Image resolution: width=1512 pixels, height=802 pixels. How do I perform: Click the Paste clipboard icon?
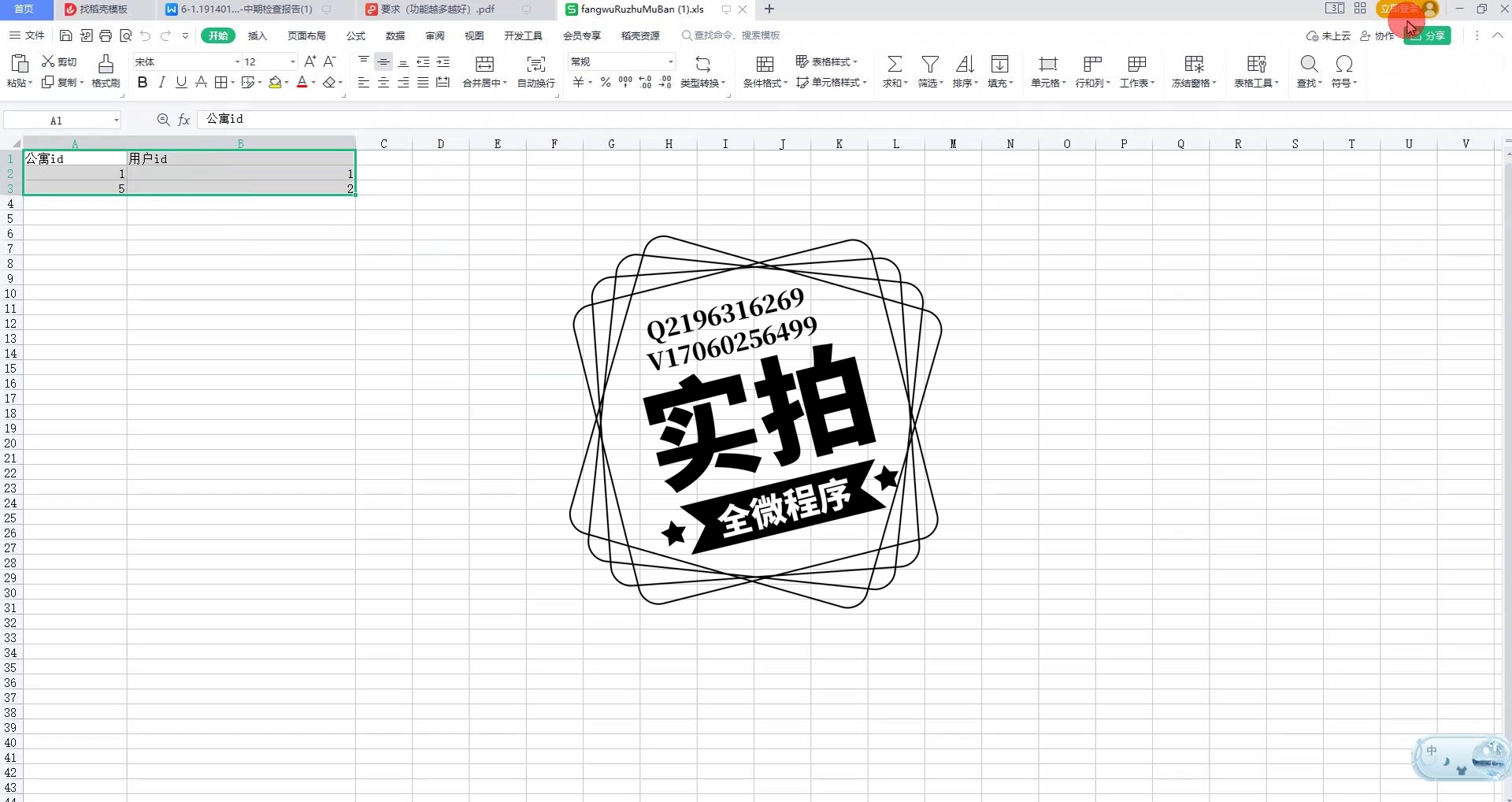click(20, 63)
